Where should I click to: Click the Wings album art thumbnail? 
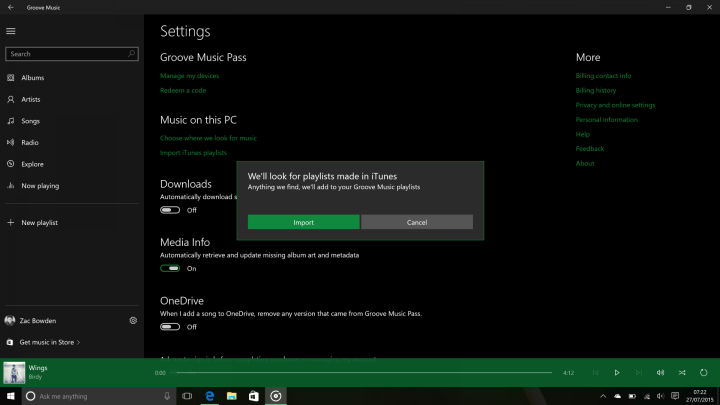[x=14, y=372]
